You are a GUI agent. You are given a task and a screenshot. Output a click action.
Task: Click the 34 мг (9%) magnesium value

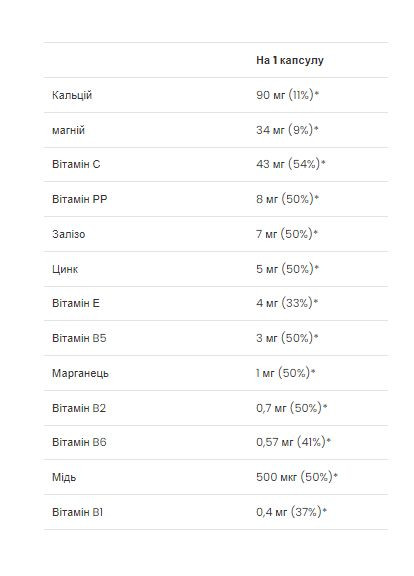(287, 130)
